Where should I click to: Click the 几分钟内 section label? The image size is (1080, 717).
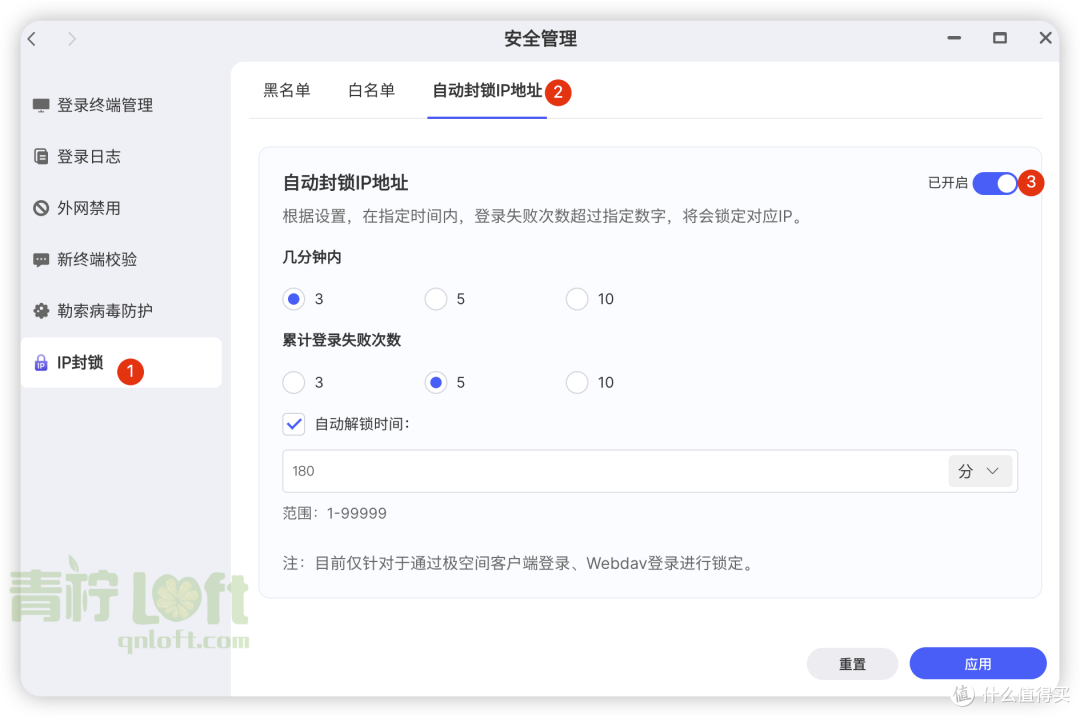coord(312,258)
